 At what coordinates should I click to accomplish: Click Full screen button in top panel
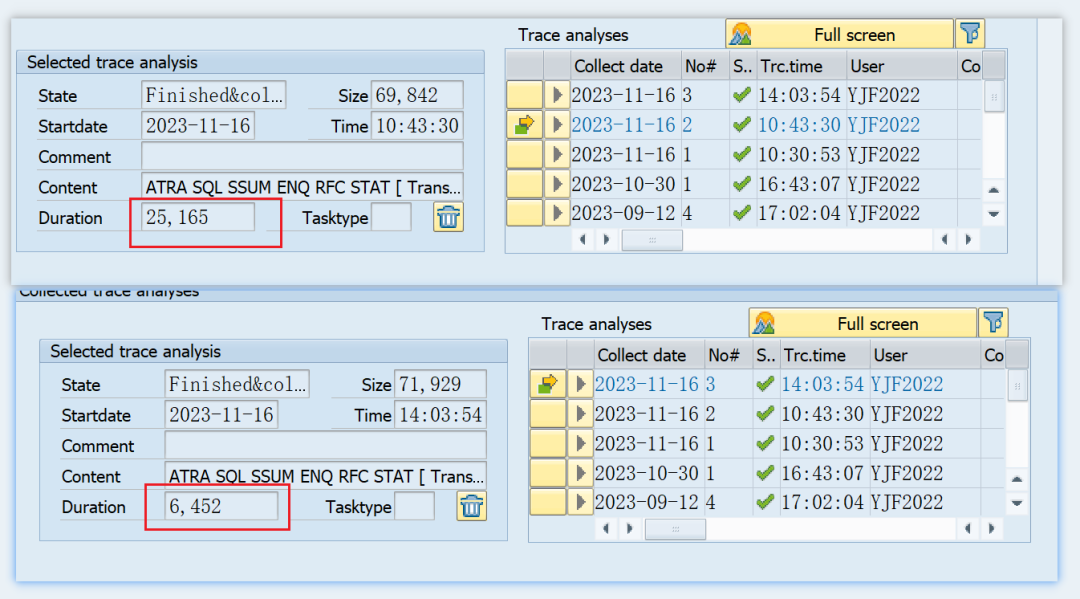[x=839, y=34]
